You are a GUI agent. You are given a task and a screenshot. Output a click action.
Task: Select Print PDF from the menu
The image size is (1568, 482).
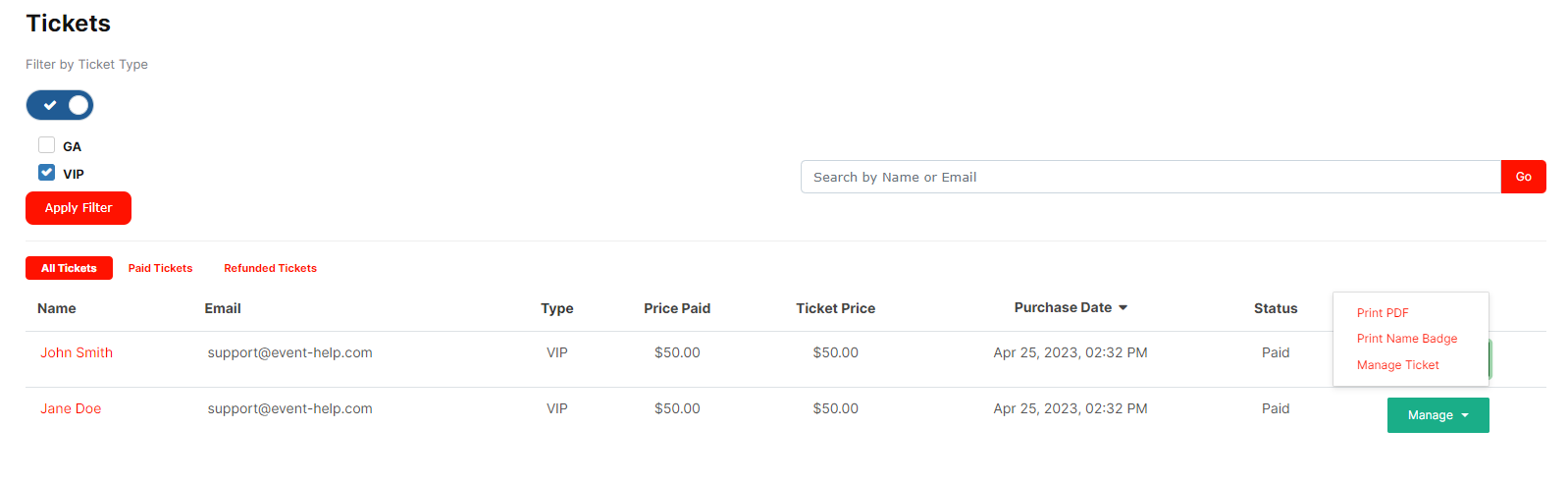[x=1383, y=313]
